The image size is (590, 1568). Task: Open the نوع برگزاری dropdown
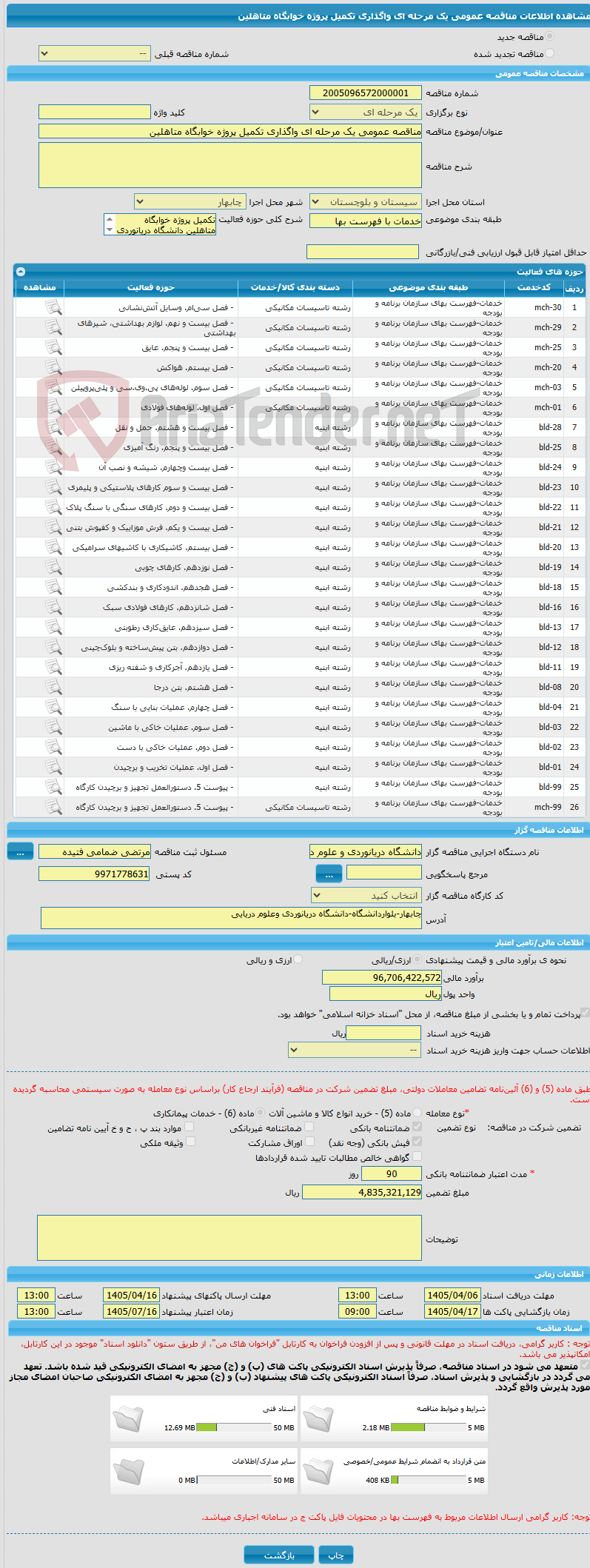(366, 113)
